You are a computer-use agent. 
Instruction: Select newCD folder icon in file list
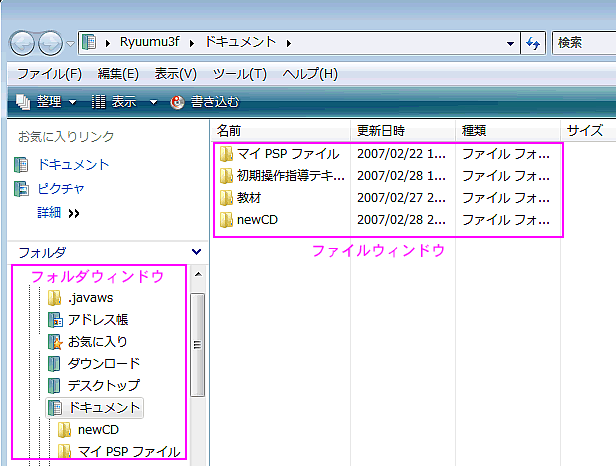coord(226,220)
